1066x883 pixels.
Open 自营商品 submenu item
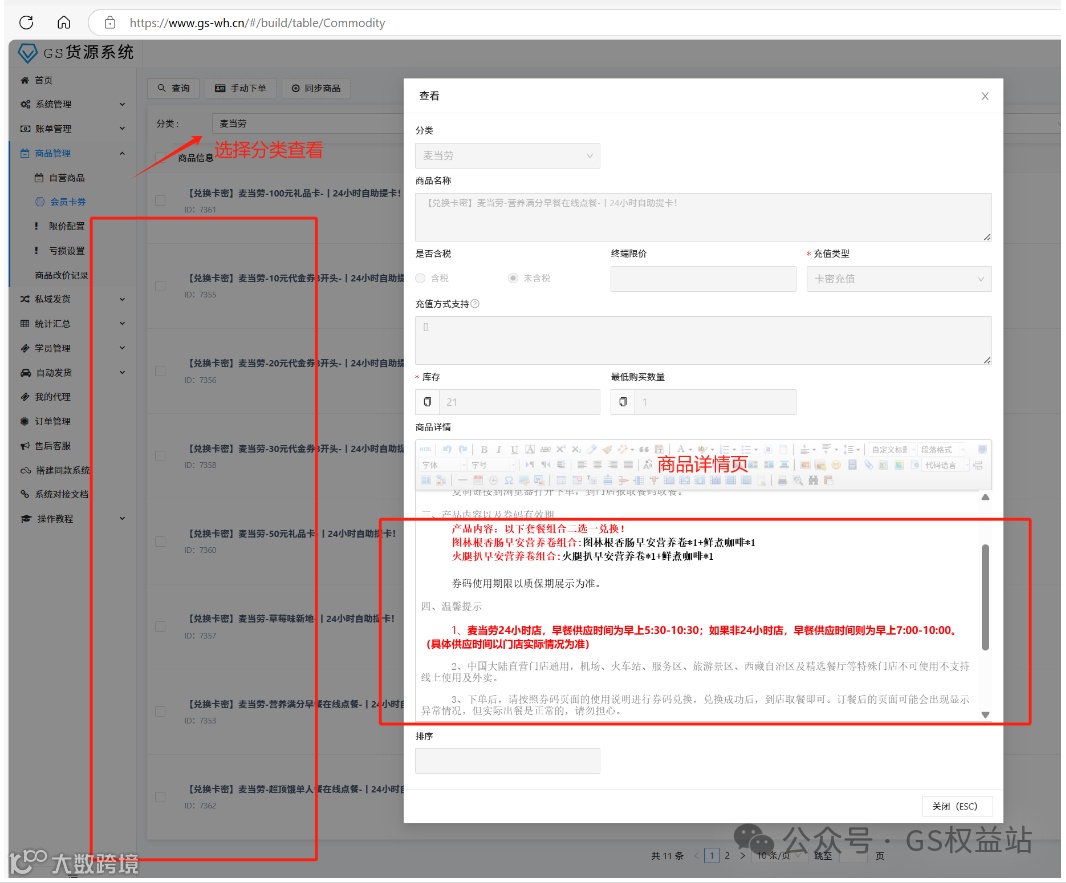click(x=67, y=177)
